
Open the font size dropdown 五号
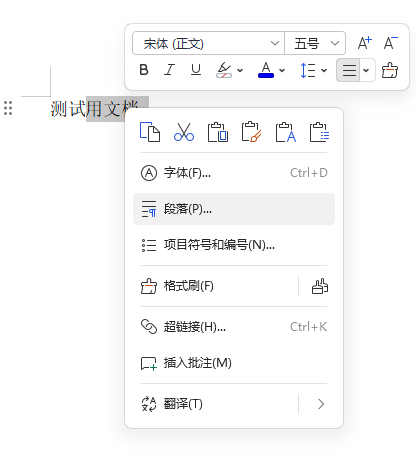(315, 43)
